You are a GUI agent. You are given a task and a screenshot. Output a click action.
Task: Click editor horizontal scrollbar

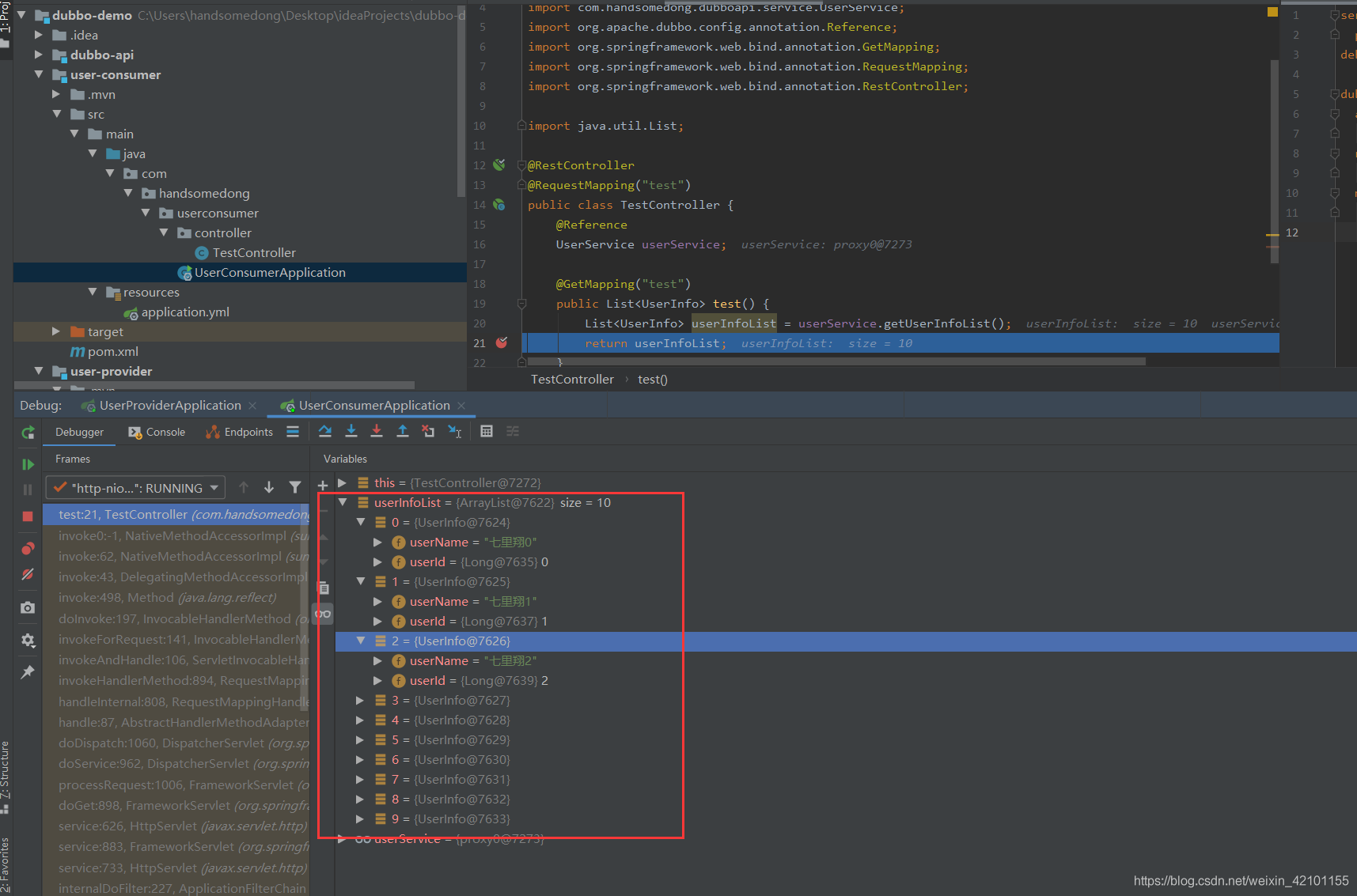835,361
